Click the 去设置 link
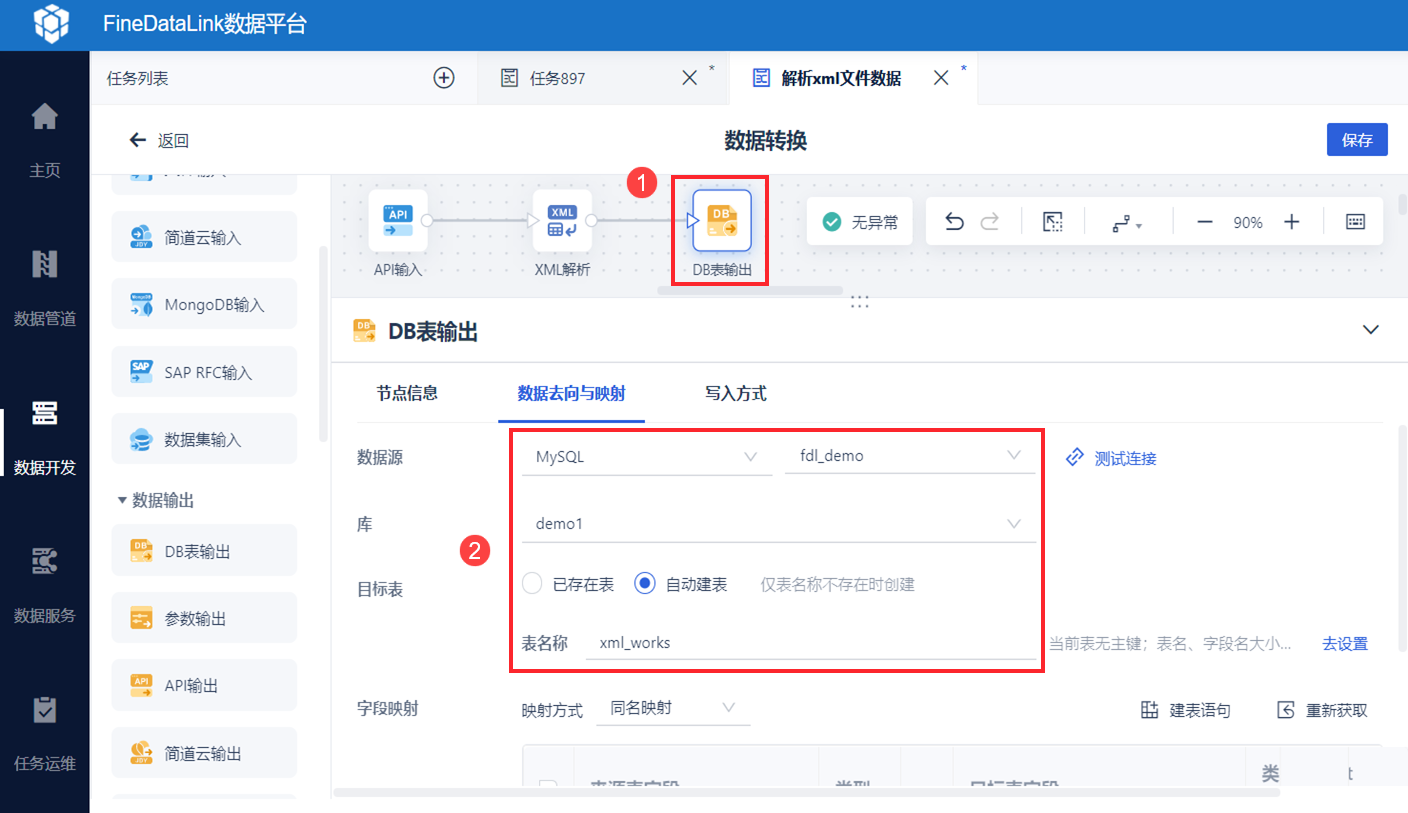This screenshot has width=1408, height=813. pyautogui.click(x=1345, y=644)
